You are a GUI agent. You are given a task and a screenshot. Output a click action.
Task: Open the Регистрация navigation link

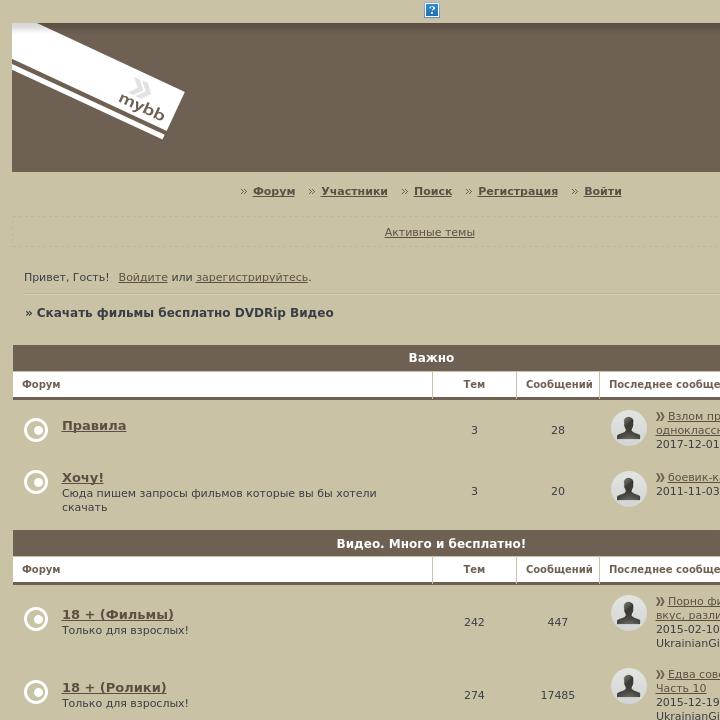point(518,191)
